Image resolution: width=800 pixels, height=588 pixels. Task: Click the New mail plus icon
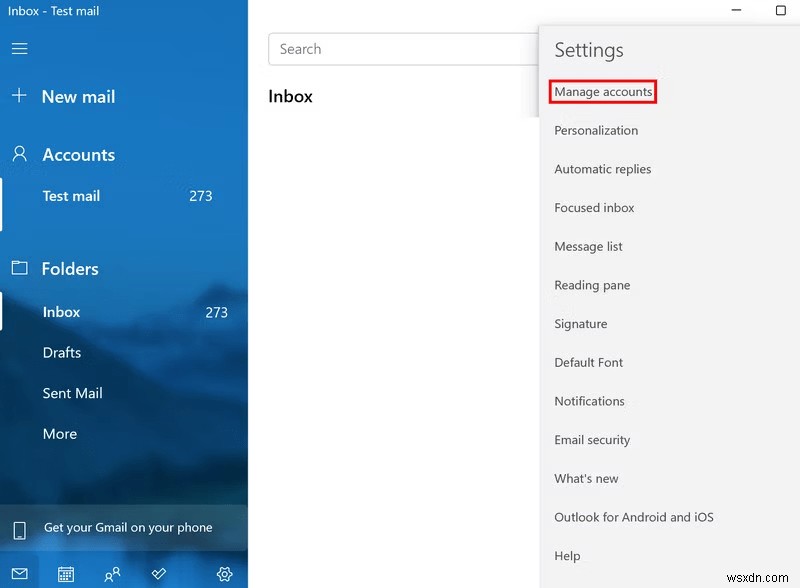click(19, 96)
